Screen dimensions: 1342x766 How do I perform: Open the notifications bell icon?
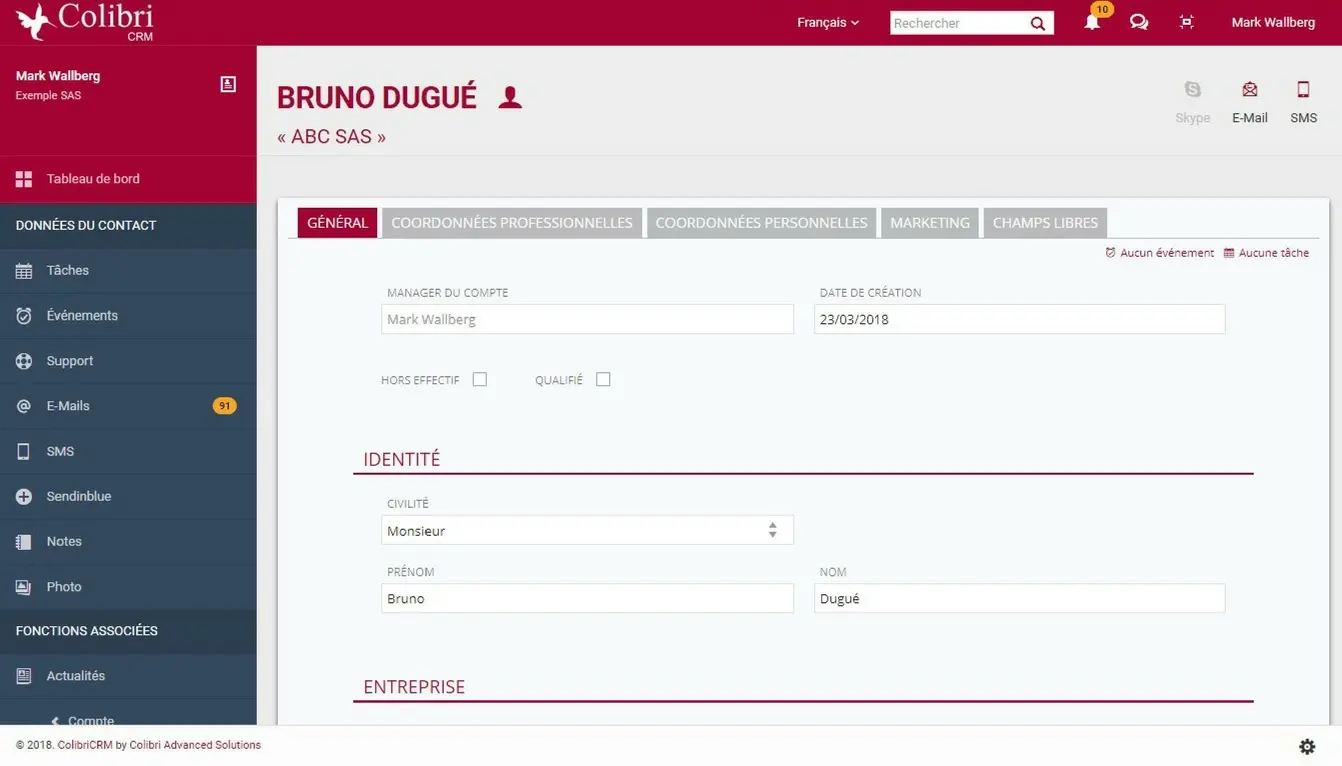click(x=1092, y=22)
